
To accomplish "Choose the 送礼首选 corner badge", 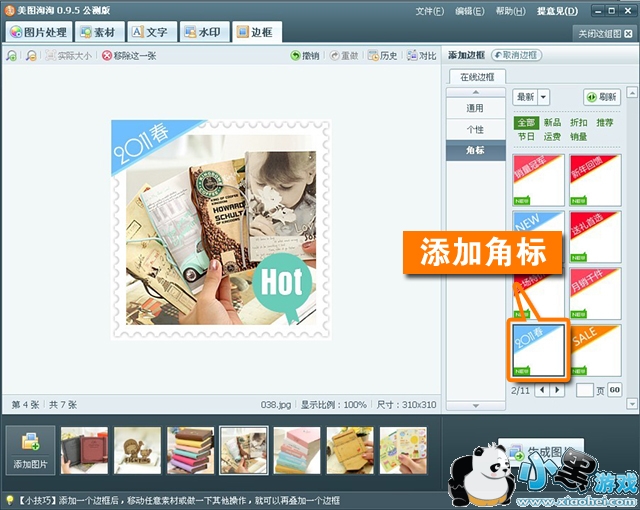I will tap(596, 237).
